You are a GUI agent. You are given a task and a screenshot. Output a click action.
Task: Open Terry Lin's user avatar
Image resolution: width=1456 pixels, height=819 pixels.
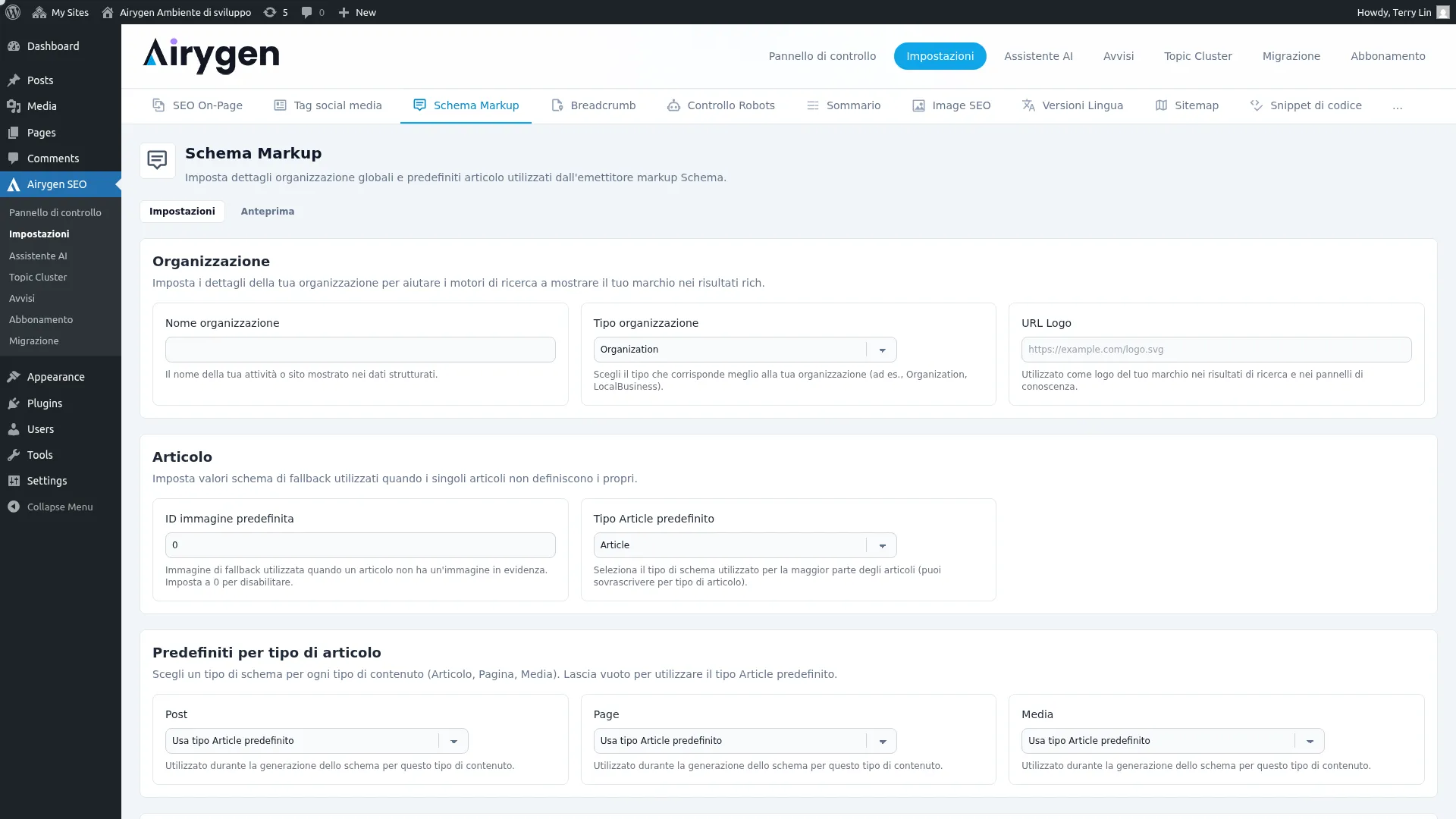pos(1442,12)
